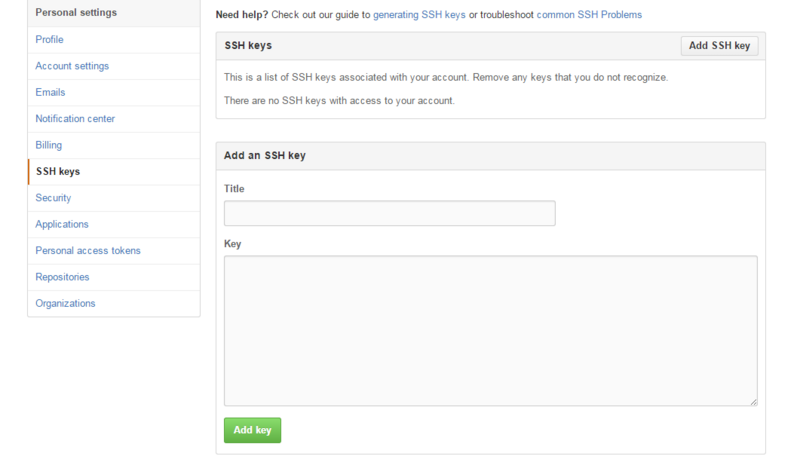Open the Billing section
The height and width of the screenshot is (456, 800).
[x=48, y=145]
